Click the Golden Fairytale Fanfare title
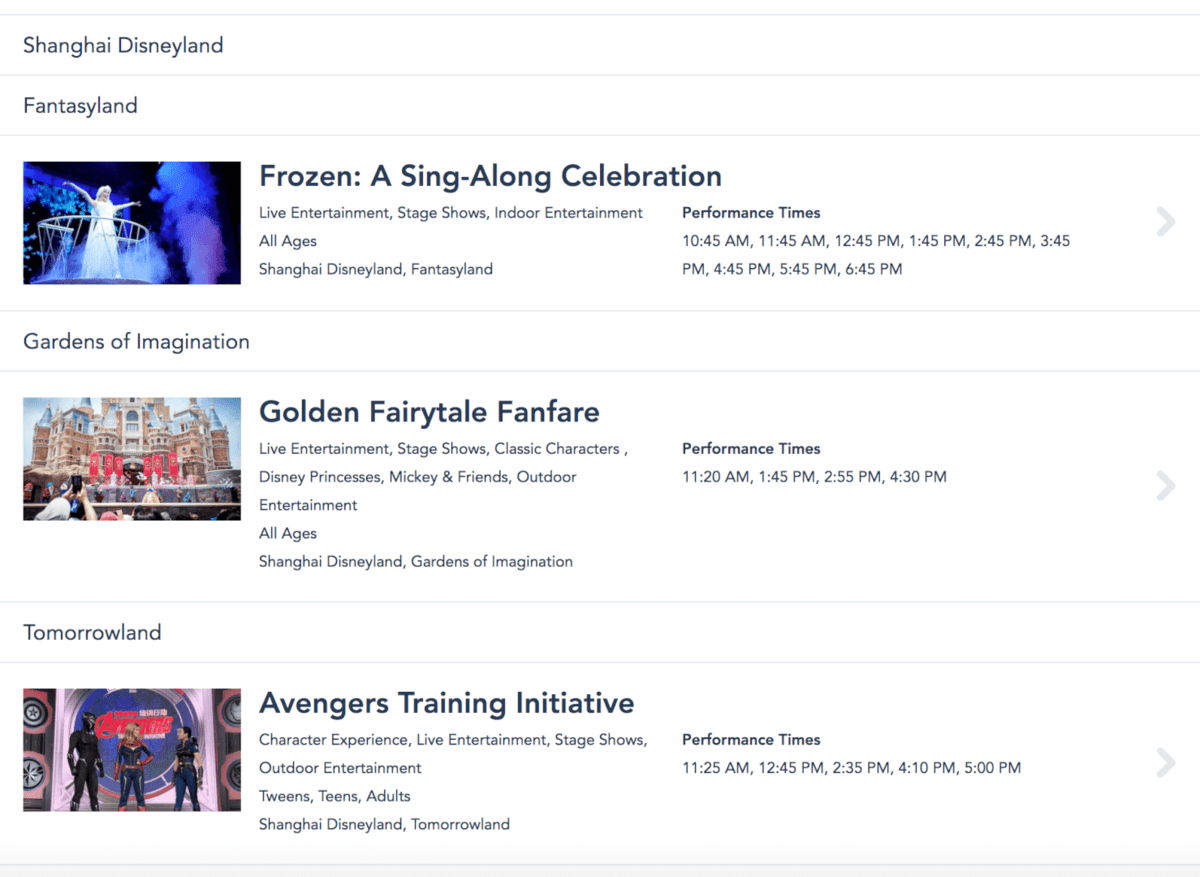Viewport: 1200px width, 877px height. pyautogui.click(x=429, y=412)
